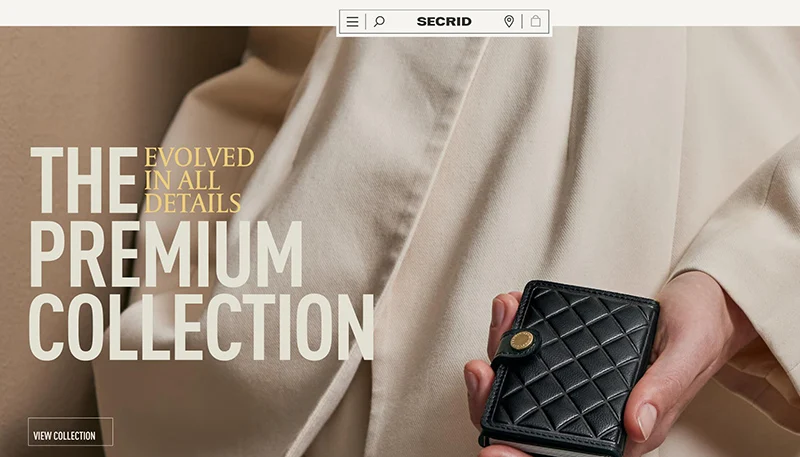Viewport: 800px width, 457px height.
Task: Click the gold EVOLVED tagline word
Action: (199, 157)
